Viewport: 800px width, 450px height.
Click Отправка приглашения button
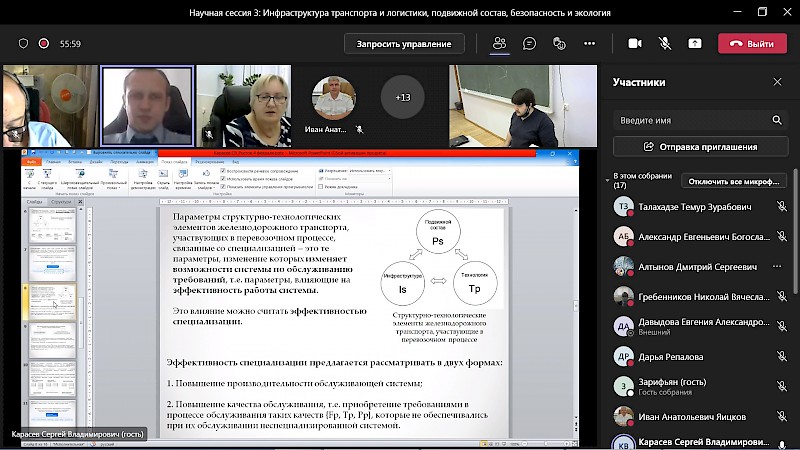pos(700,147)
